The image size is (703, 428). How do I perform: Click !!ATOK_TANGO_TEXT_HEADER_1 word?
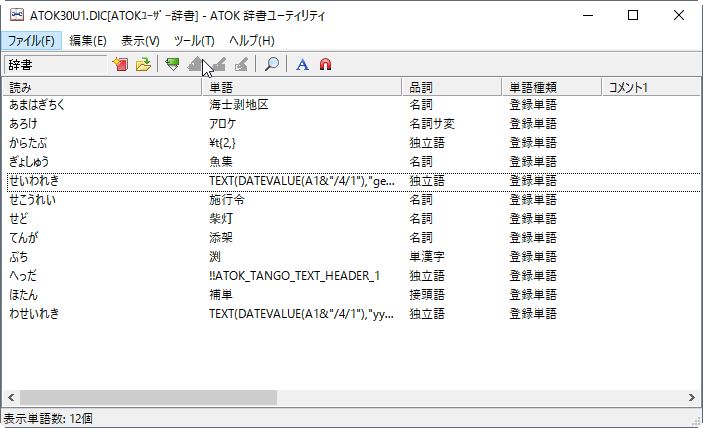click(x=294, y=276)
